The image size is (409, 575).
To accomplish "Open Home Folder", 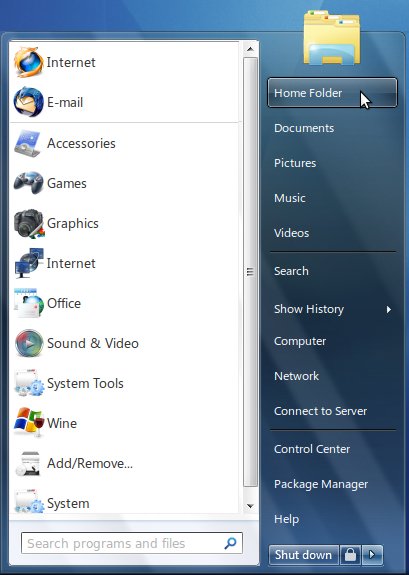I will pyautogui.click(x=332, y=93).
